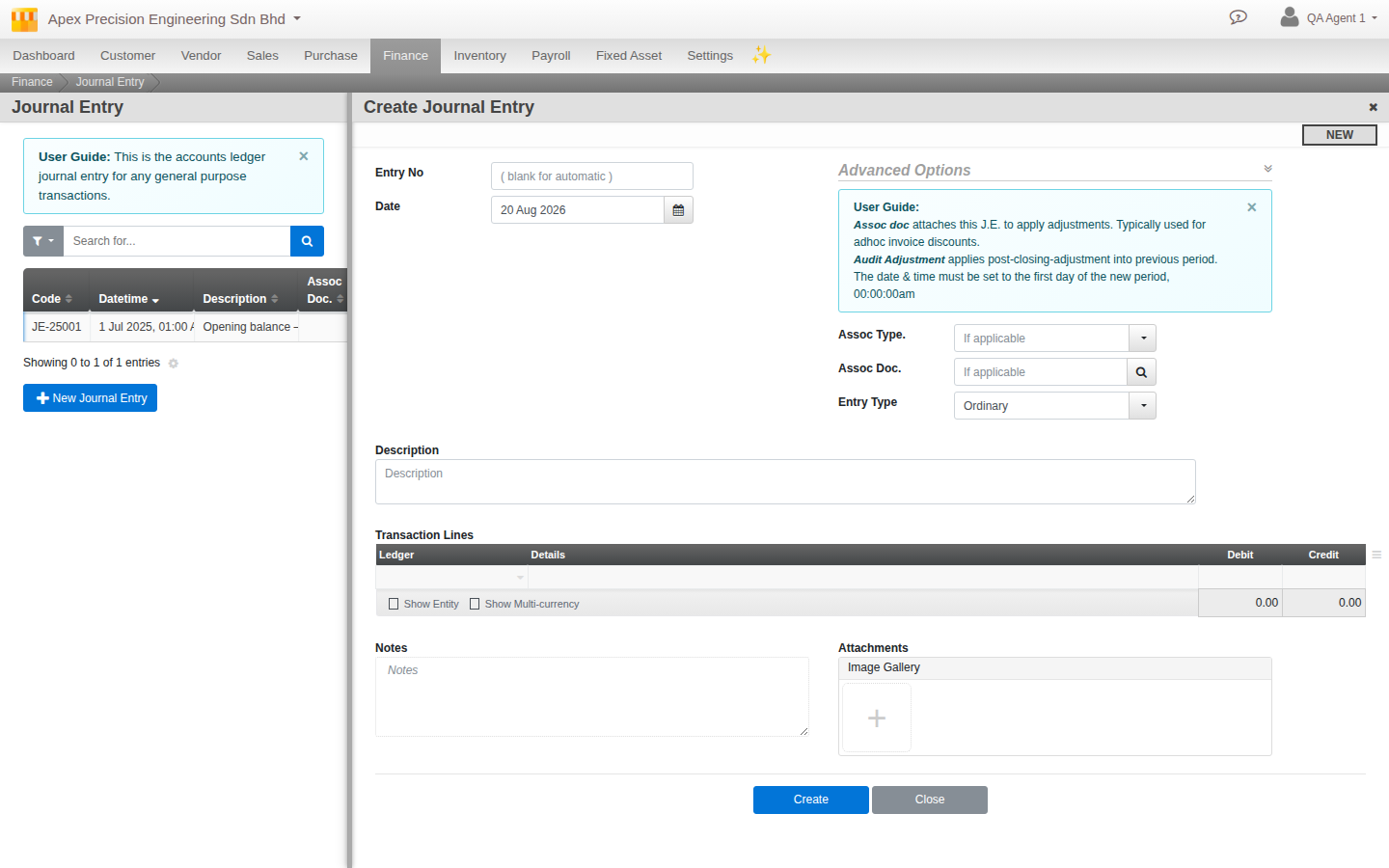Click the QA Agent user avatar icon
This screenshot has width=1389, height=868.
(x=1289, y=16)
